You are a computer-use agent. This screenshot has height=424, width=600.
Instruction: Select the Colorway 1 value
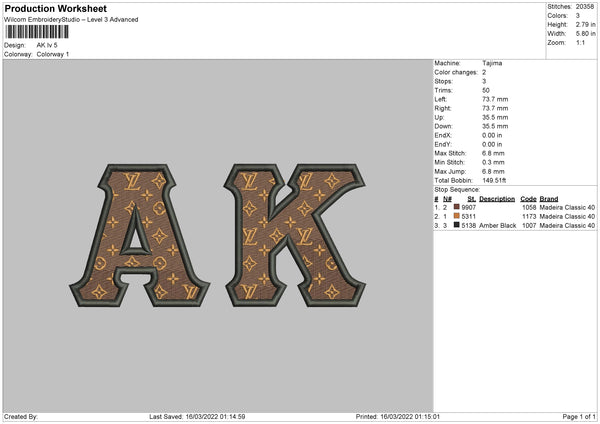[x=53, y=54]
